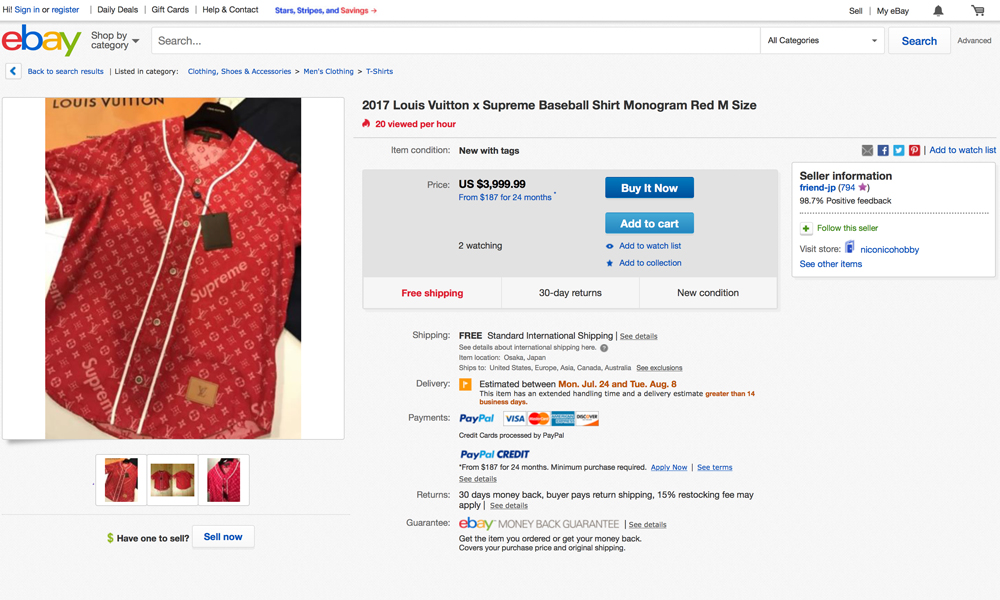Pin listing with Pinterest icon
The height and width of the screenshot is (600, 1000).
[x=914, y=150]
